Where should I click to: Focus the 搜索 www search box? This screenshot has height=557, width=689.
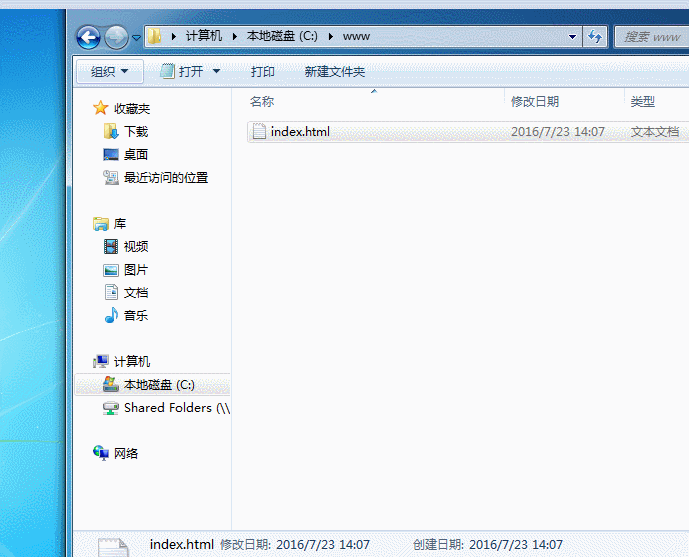[652, 37]
